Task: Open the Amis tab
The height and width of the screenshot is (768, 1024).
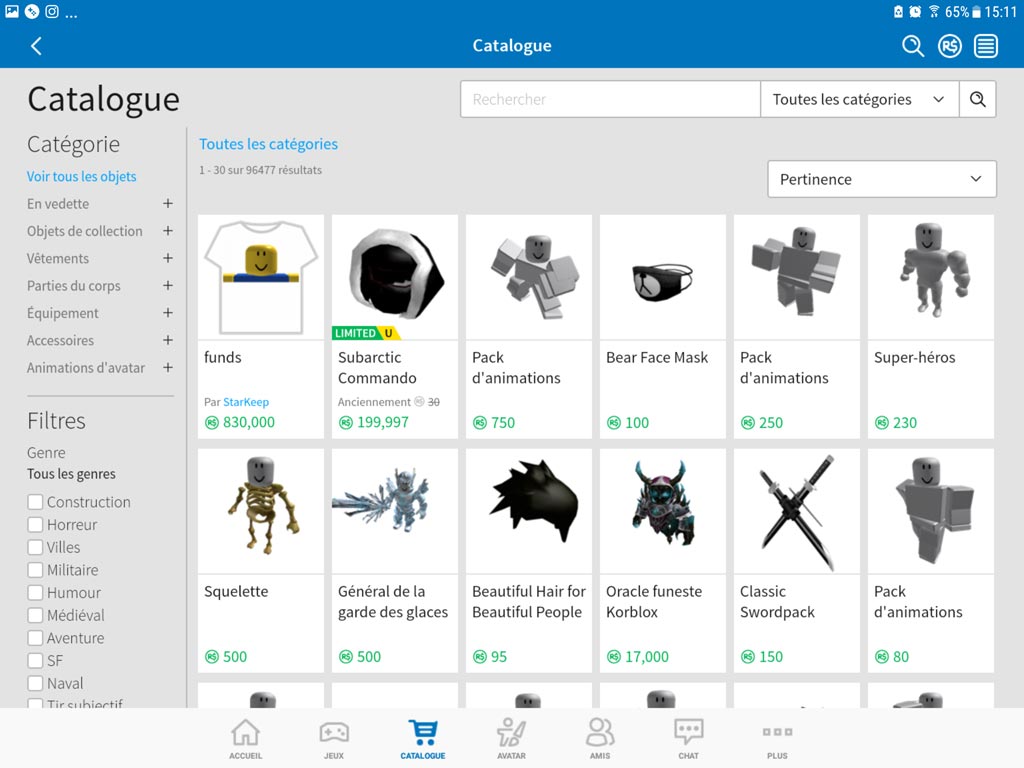Action: (600, 739)
